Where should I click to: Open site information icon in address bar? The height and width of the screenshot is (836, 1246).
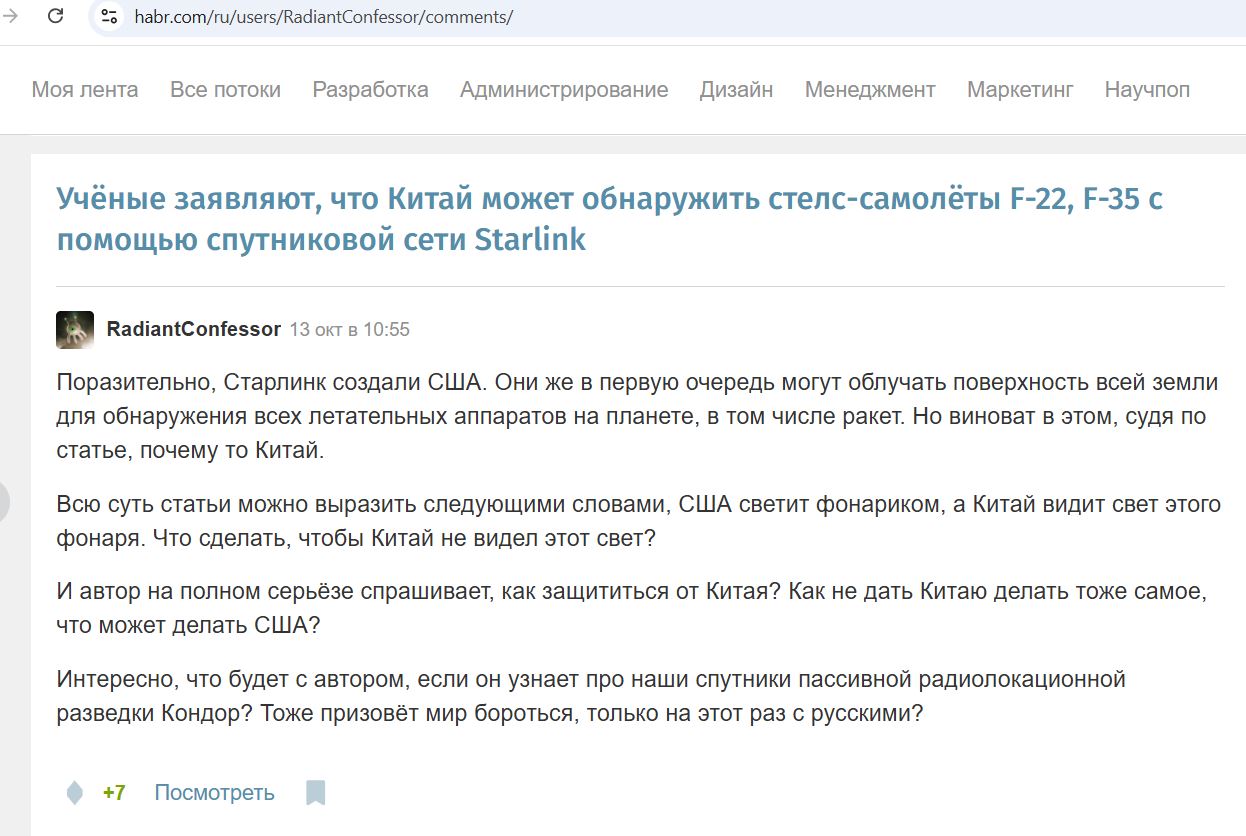110,17
